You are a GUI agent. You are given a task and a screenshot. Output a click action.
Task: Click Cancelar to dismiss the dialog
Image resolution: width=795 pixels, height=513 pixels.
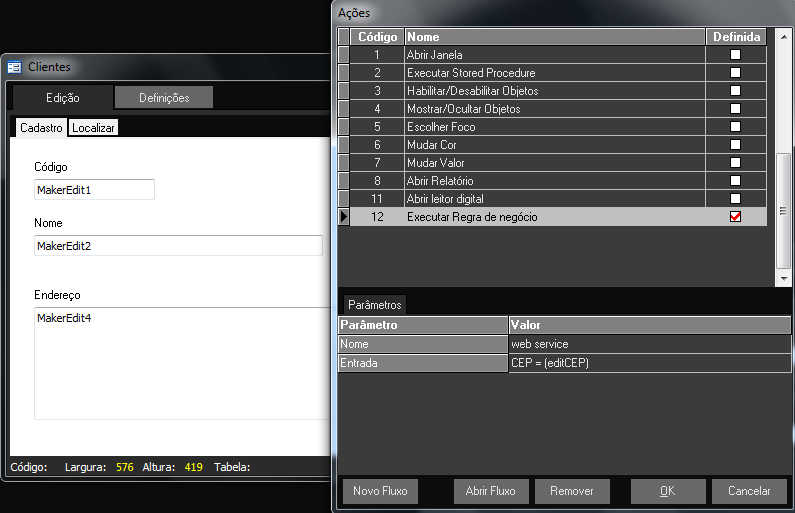coord(749,491)
